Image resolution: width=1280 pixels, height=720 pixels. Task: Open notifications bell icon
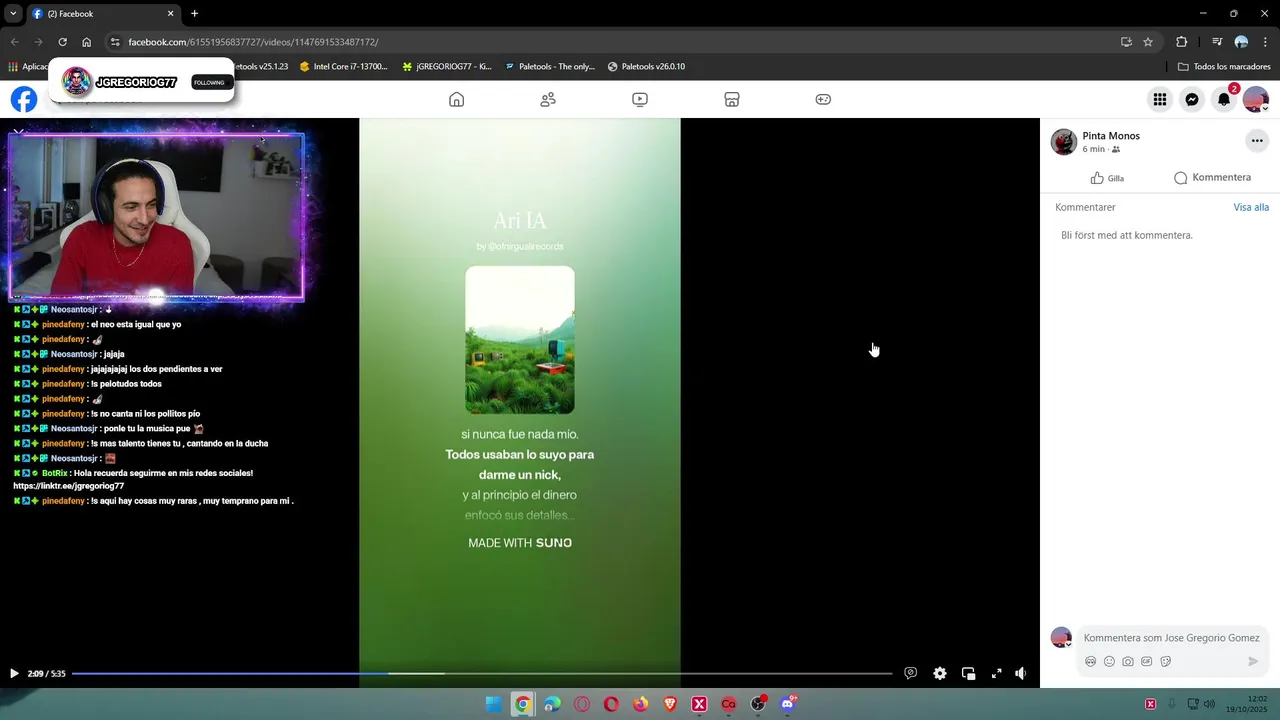1224,99
